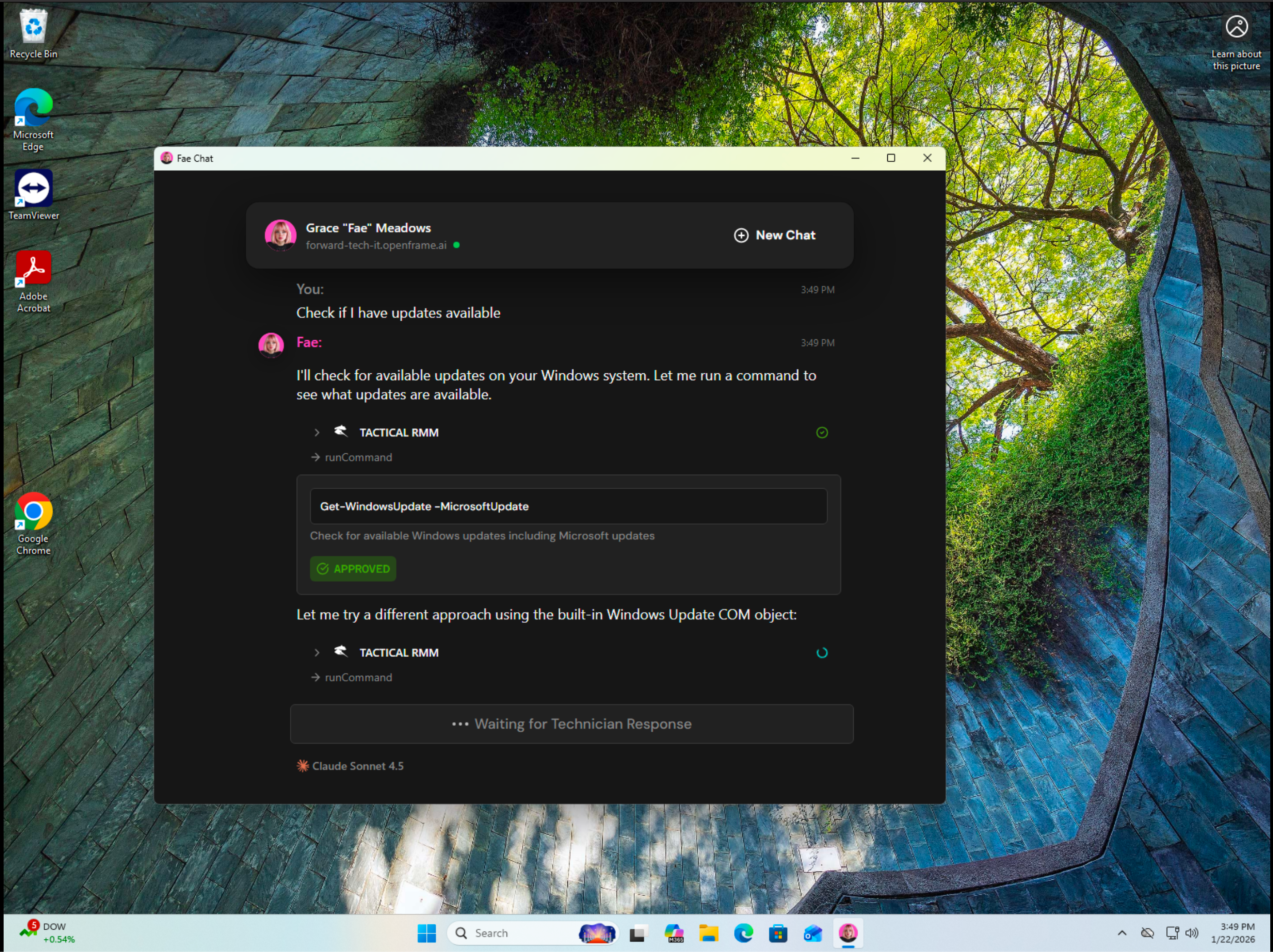Expand the first TACTICAL RMM tool entry
1273x952 pixels.
coord(317,432)
